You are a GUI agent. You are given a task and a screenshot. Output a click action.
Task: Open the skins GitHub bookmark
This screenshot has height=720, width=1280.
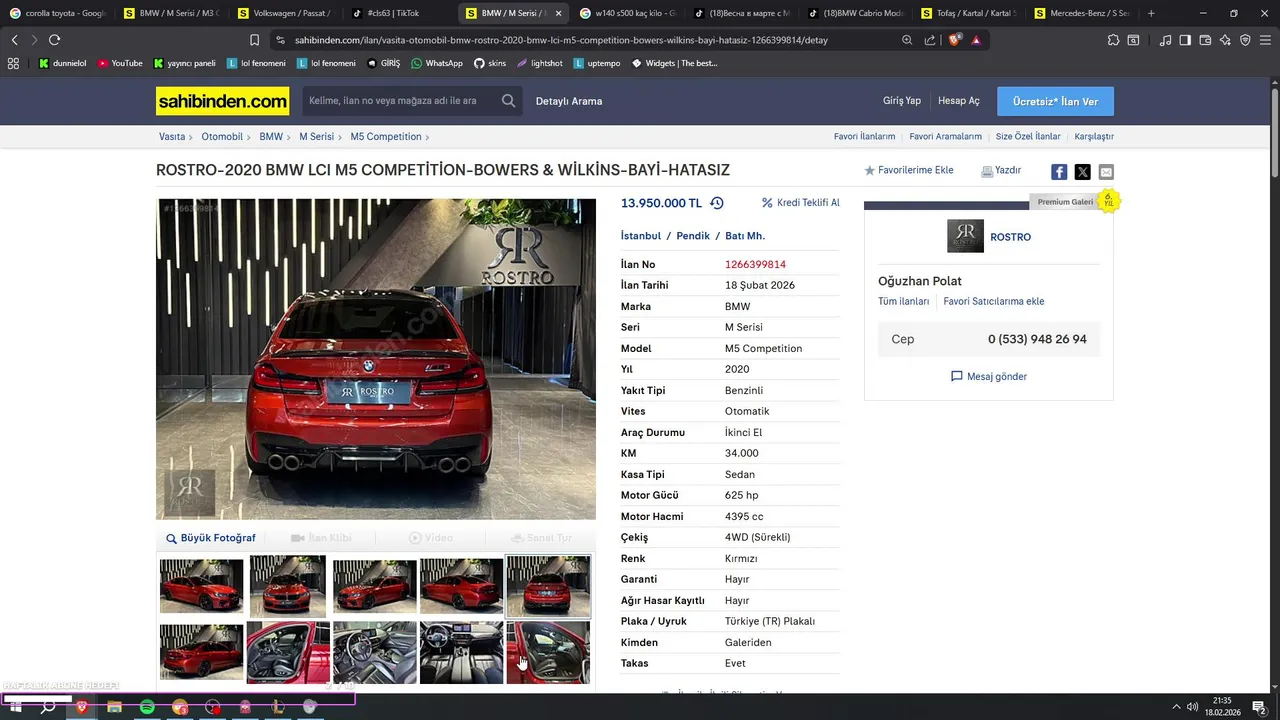pyautogui.click(x=490, y=63)
